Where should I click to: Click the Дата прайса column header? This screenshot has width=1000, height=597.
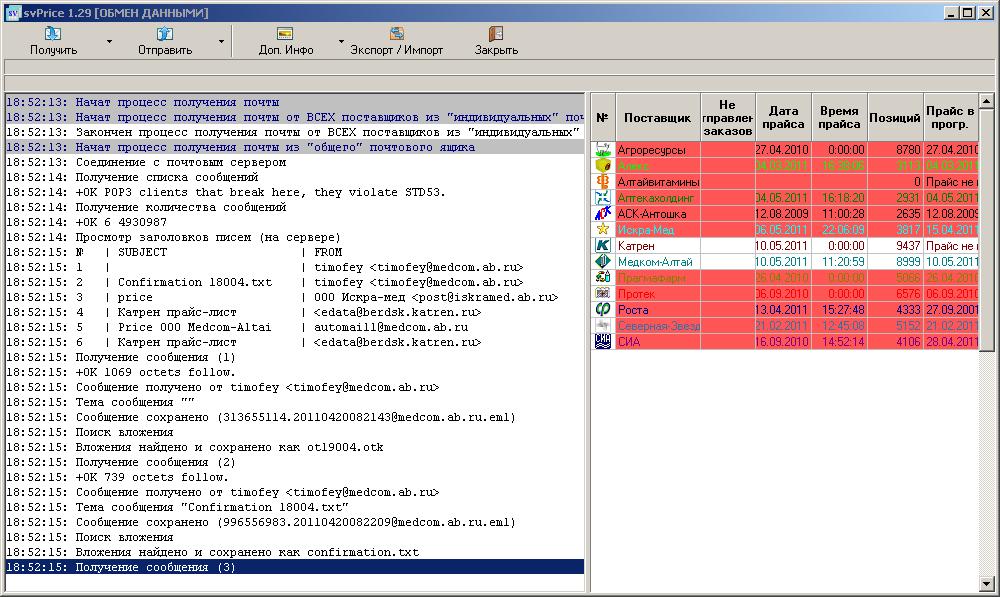coord(784,118)
